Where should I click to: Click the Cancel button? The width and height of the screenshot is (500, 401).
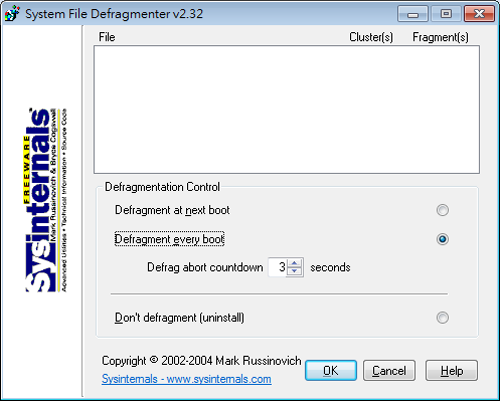click(389, 370)
